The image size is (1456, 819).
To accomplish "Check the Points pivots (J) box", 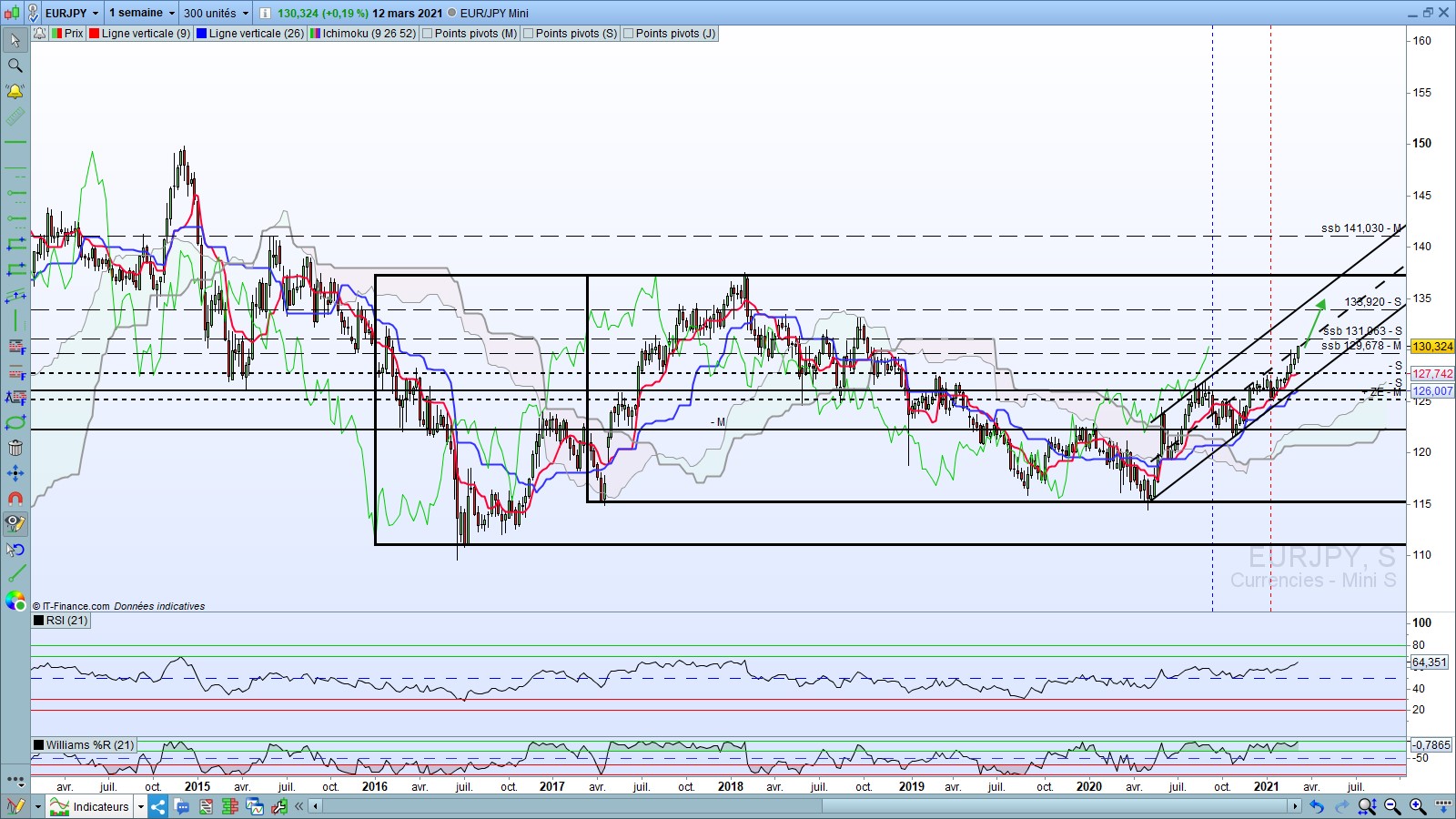I will [x=628, y=34].
